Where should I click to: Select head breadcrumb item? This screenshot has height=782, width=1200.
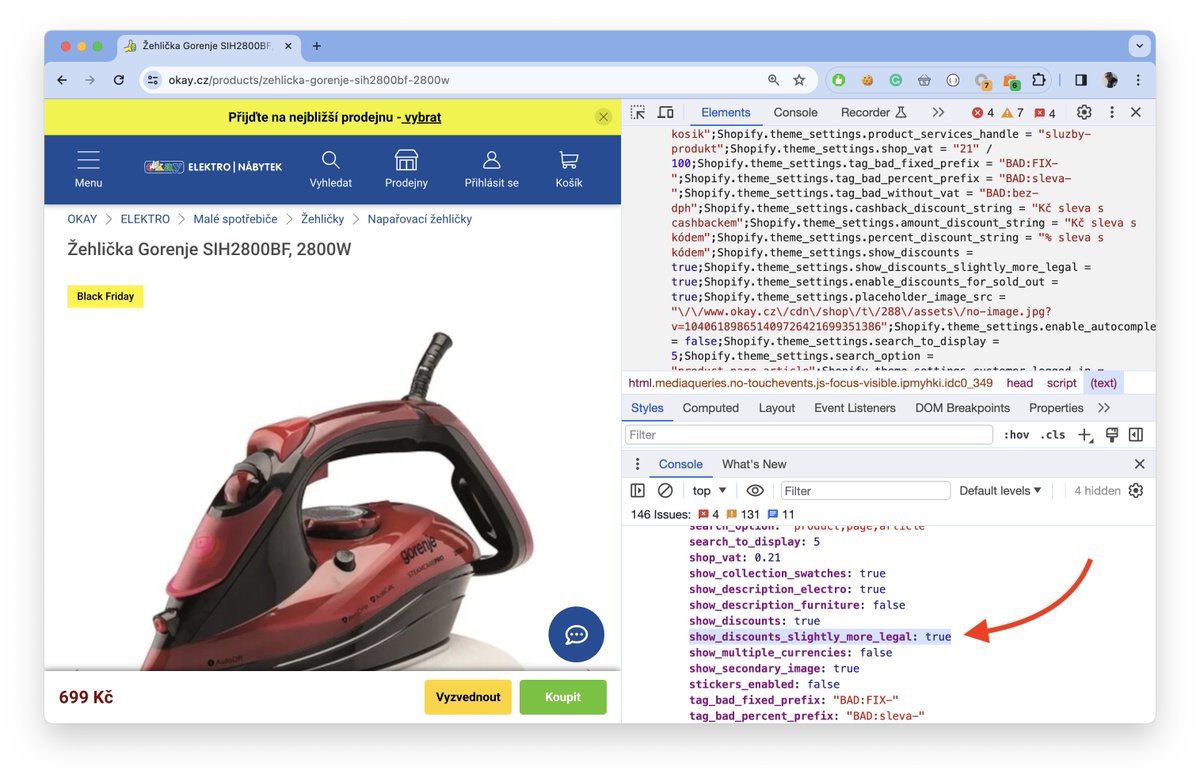point(1020,383)
